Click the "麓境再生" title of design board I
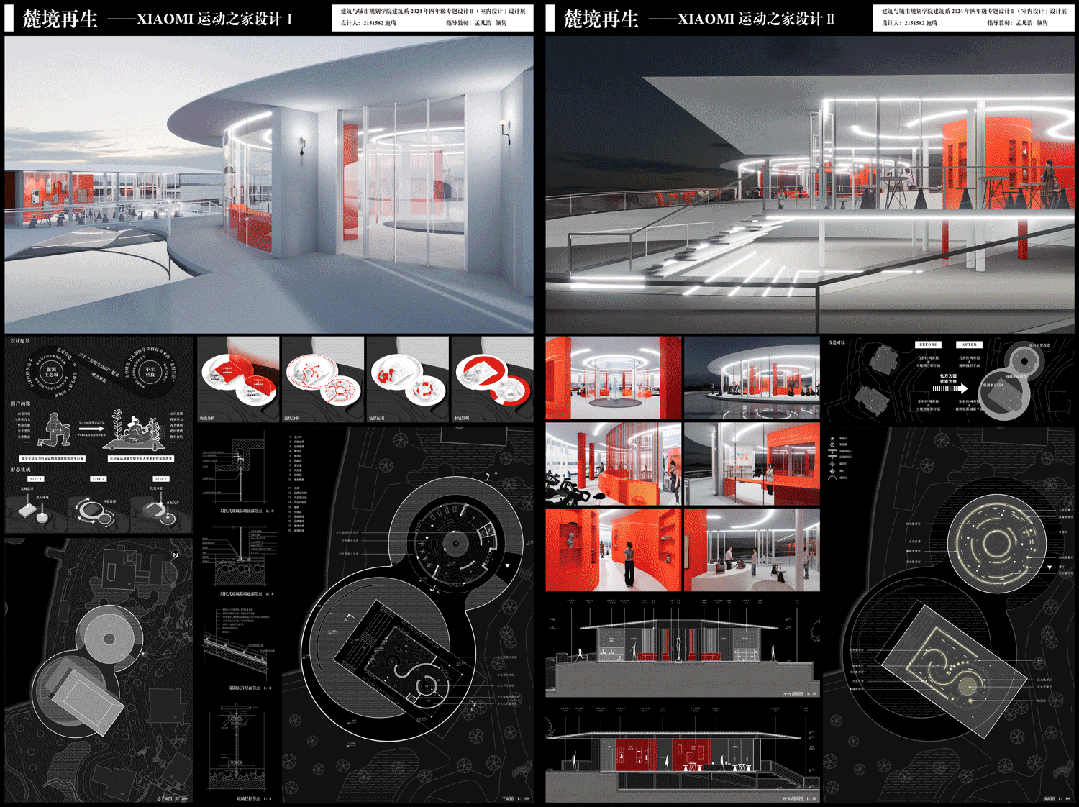Image resolution: width=1079 pixels, height=807 pixels. click(61, 19)
